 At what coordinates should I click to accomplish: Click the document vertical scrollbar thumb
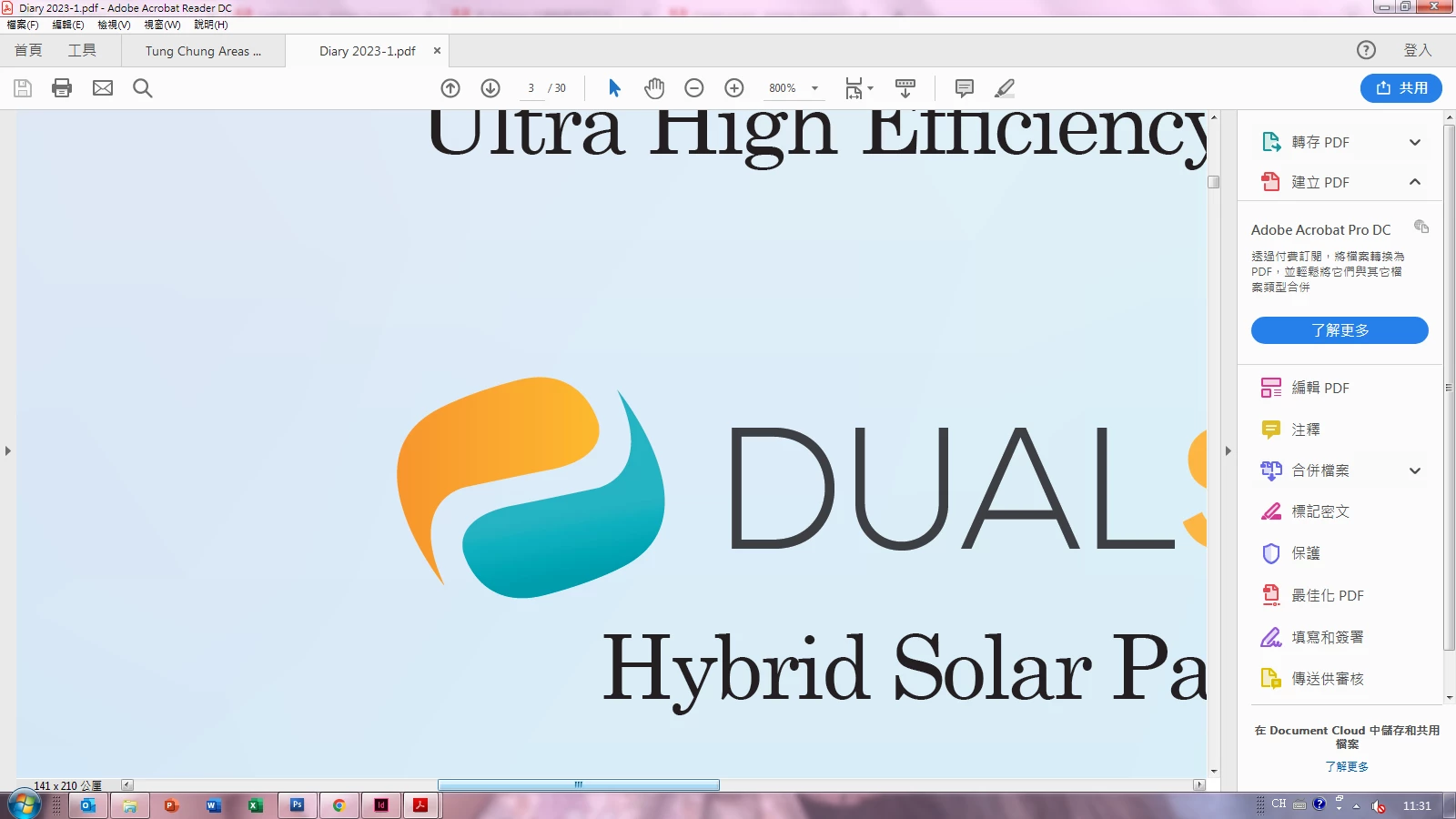tap(1213, 182)
